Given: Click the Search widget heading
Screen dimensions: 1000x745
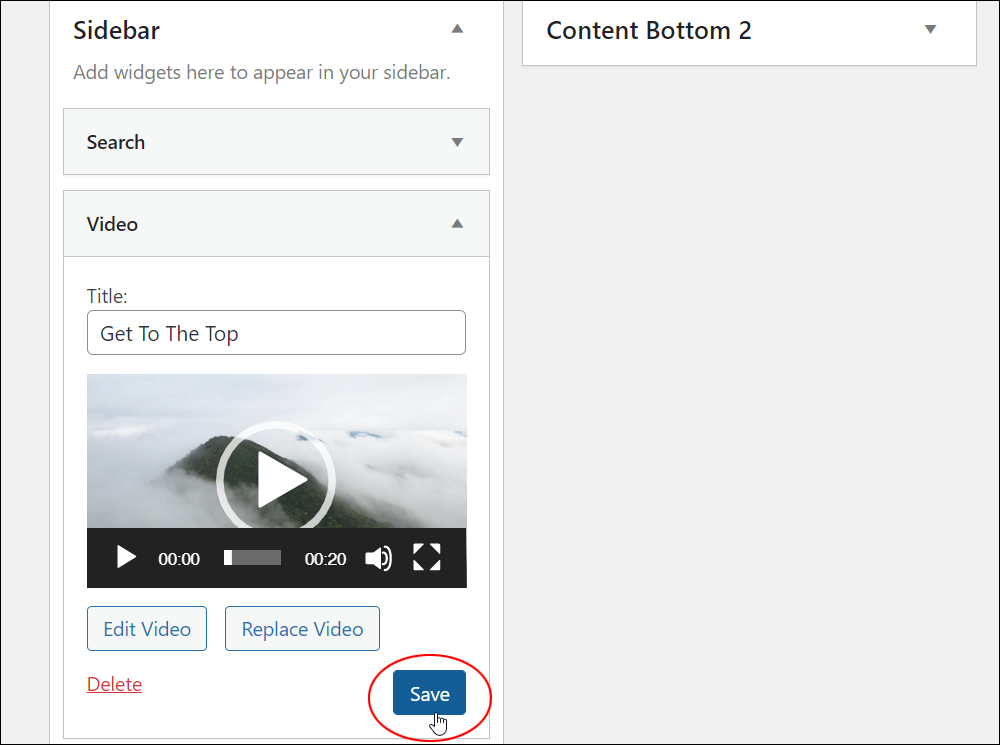Looking at the screenshot, I should coord(115,142).
